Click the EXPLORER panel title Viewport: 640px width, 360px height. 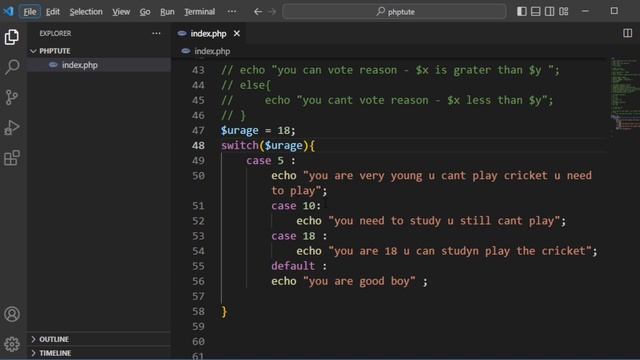click(x=55, y=33)
